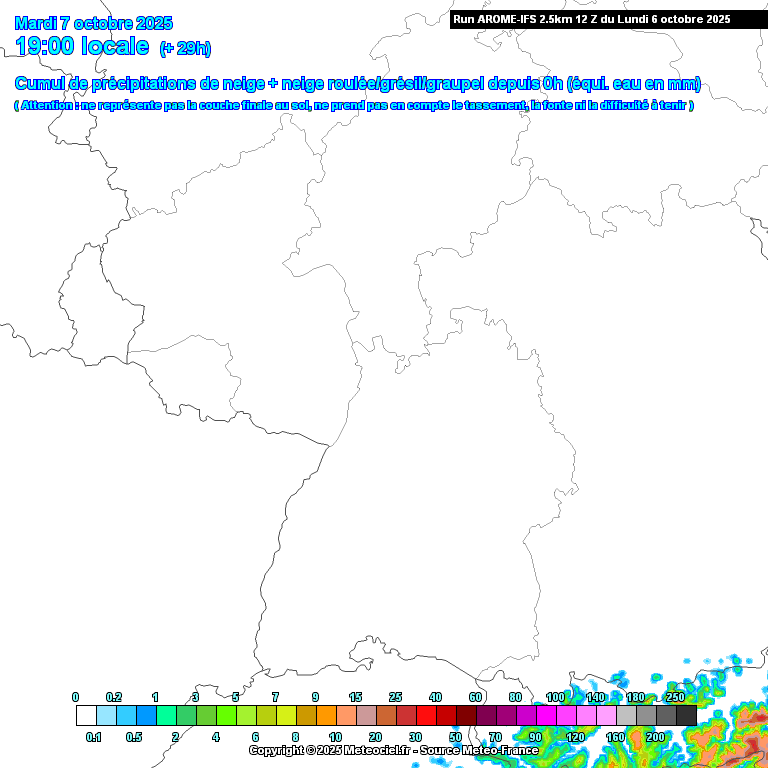Click the Meteociel.fr copyright text
The image size is (768, 768).
click(x=393, y=750)
